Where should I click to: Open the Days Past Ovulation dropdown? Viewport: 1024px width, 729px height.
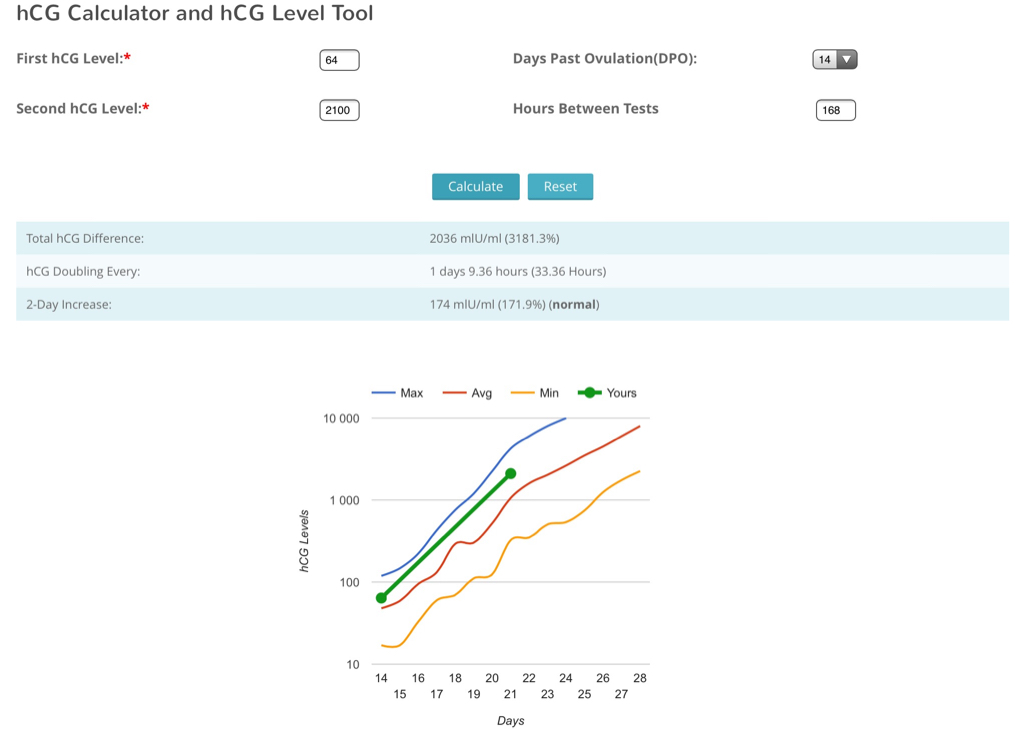click(x=834, y=60)
